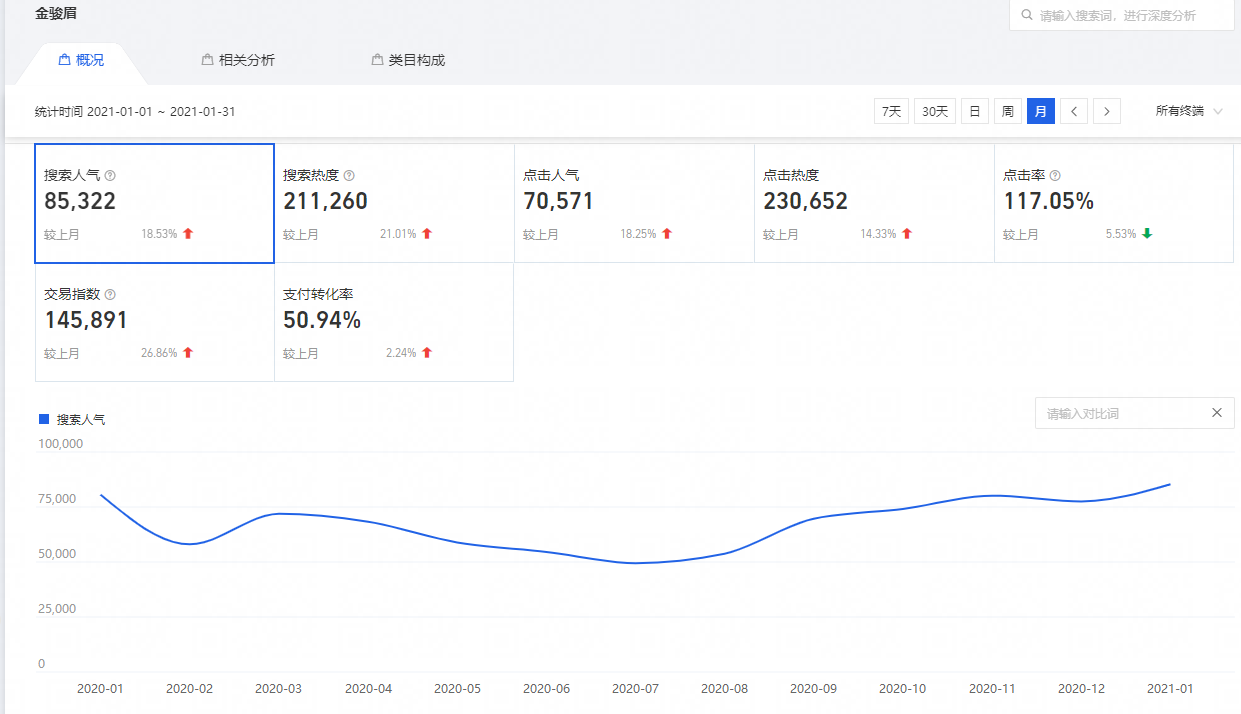Viewport: 1241px width, 714px height.
Task: Select the 点击热度 metric card
Action: [x=874, y=203]
